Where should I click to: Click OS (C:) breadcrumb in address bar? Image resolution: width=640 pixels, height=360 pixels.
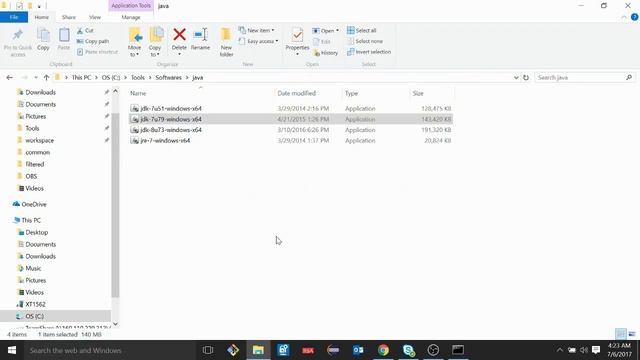pyautogui.click(x=111, y=78)
